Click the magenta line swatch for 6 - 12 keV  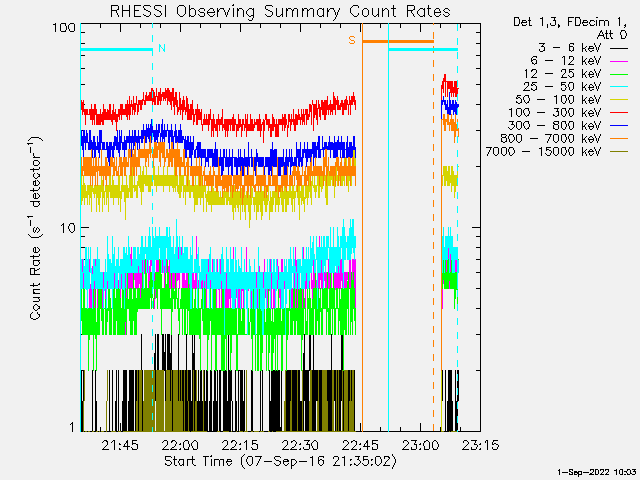pos(619,61)
